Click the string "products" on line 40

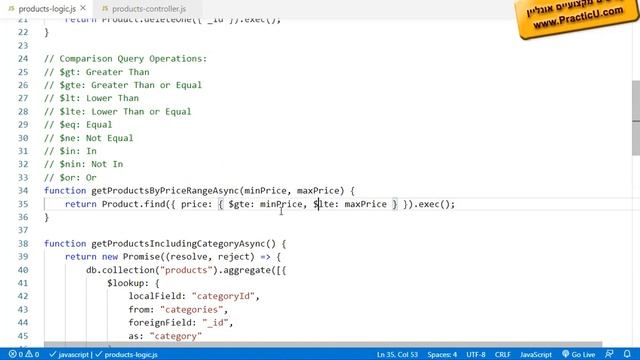click(186, 270)
